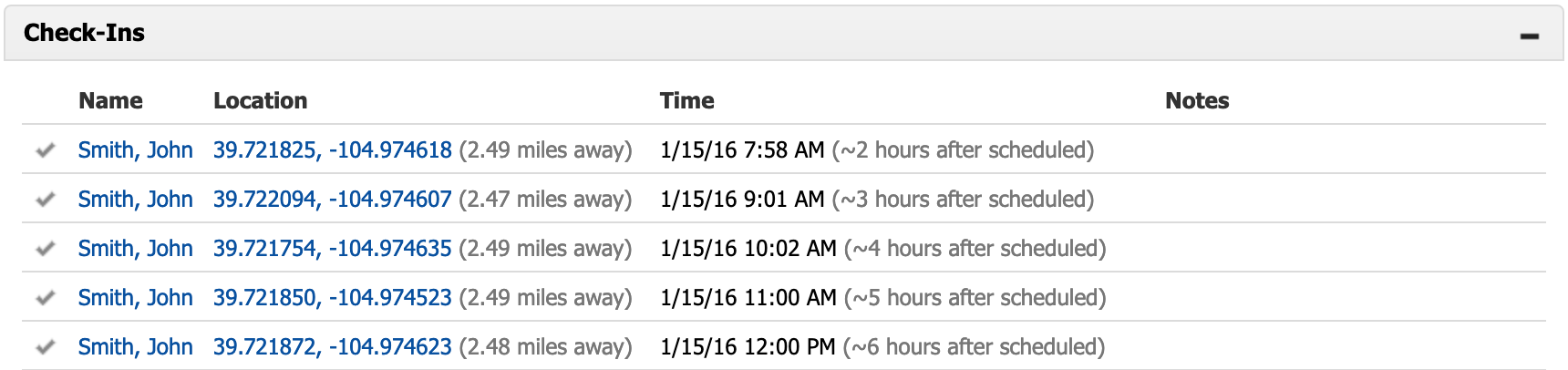Click the checkmark icon for 10:02 AM check-in
Viewport: 1568px width, 370px height.
tap(46, 249)
